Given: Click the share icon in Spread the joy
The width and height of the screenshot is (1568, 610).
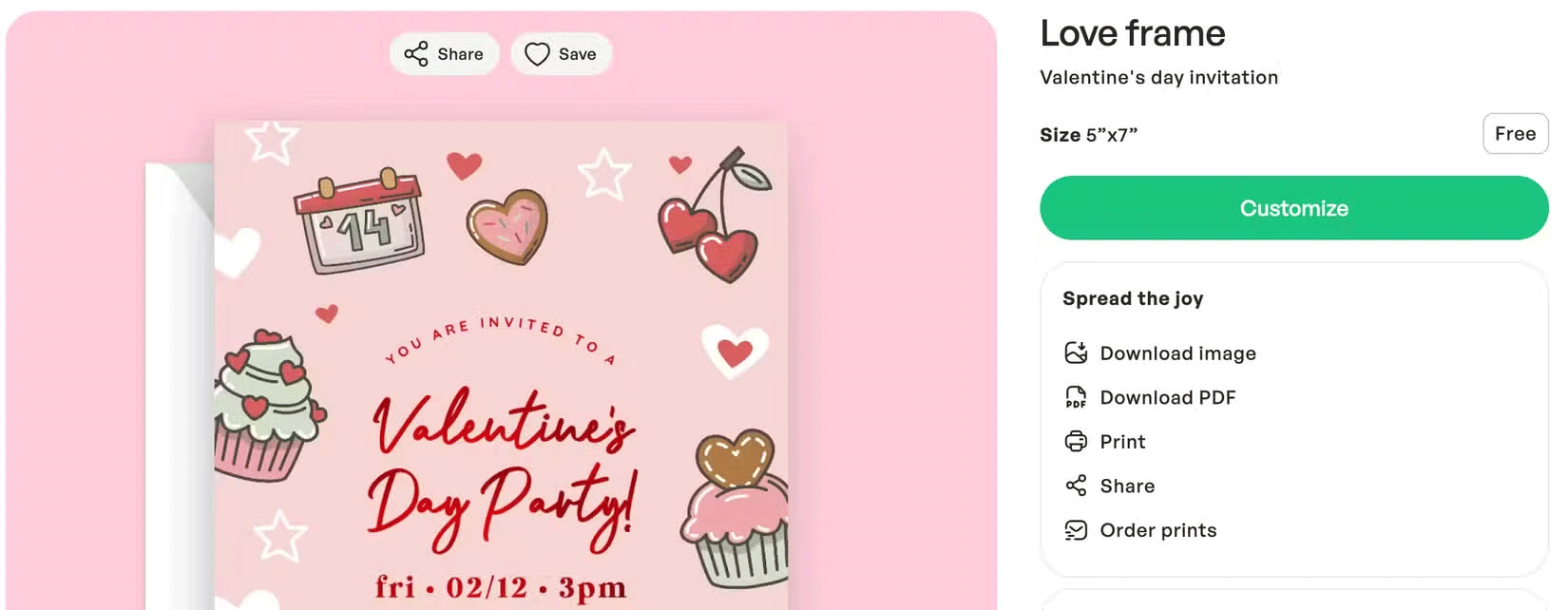Looking at the screenshot, I should (x=1076, y=486).
